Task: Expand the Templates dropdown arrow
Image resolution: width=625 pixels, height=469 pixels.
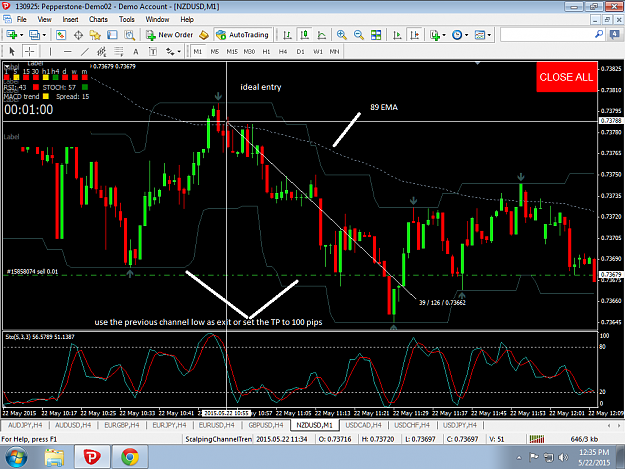Action: 489,35
